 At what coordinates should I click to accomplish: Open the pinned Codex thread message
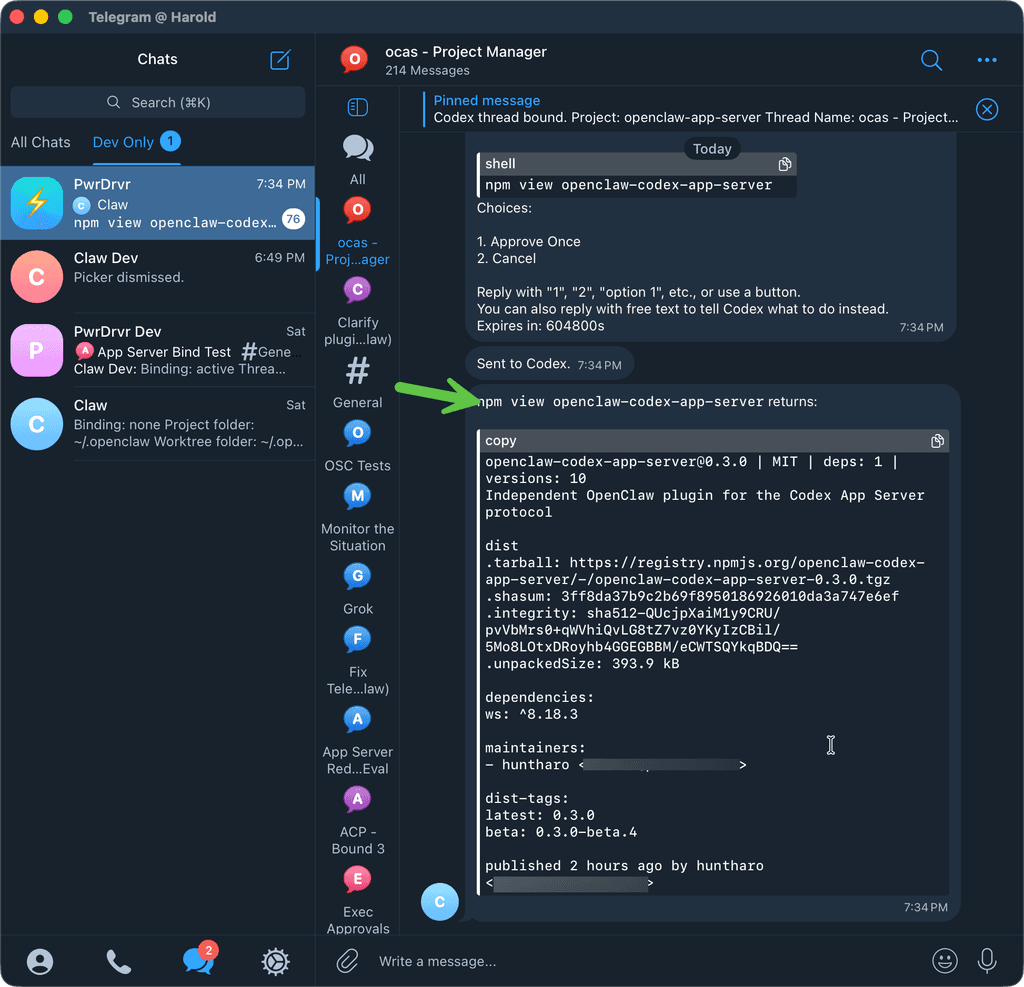point(695,109)
